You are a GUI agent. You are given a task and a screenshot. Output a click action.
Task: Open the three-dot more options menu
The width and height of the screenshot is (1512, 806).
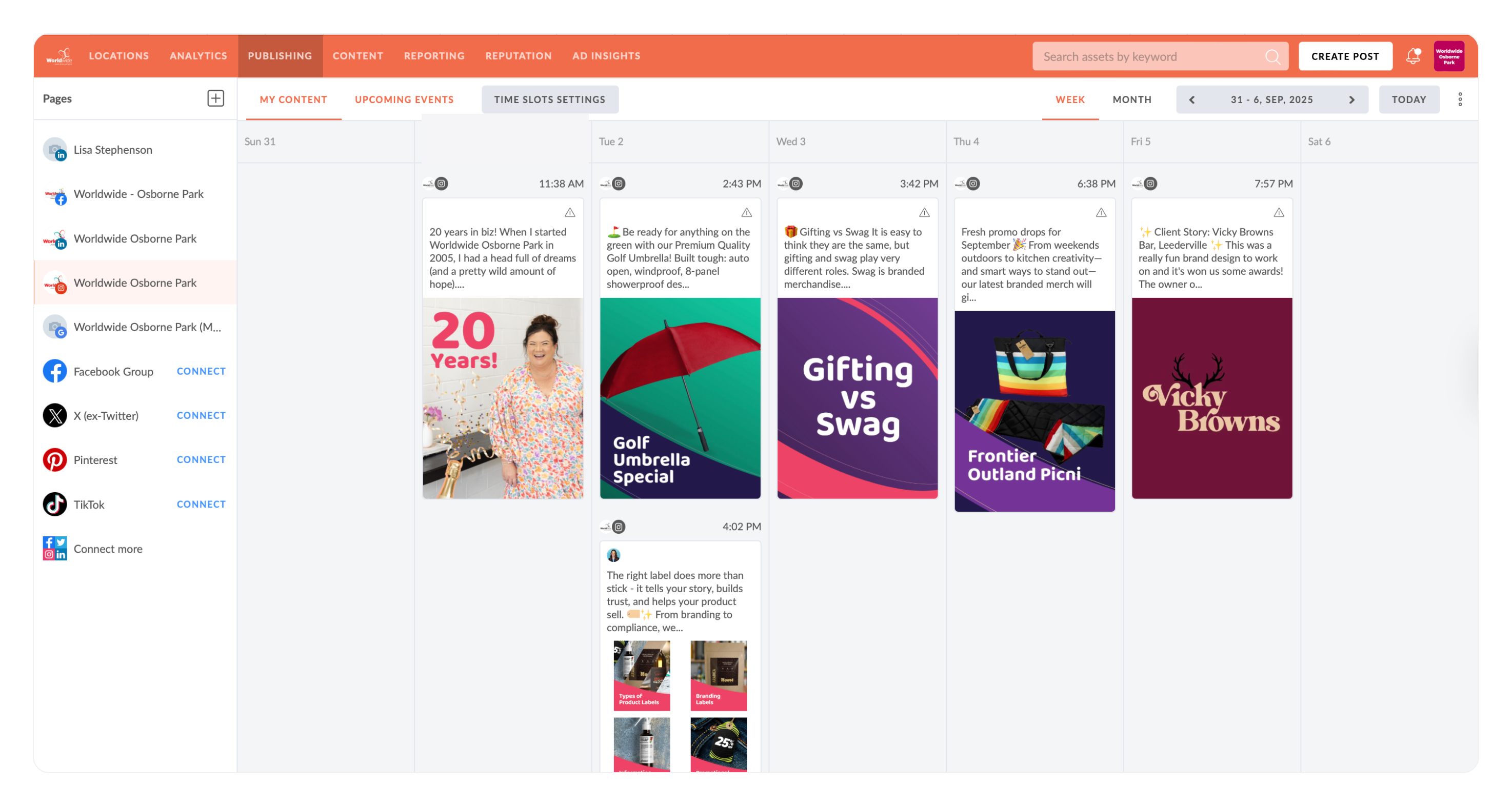point(1460,99)
